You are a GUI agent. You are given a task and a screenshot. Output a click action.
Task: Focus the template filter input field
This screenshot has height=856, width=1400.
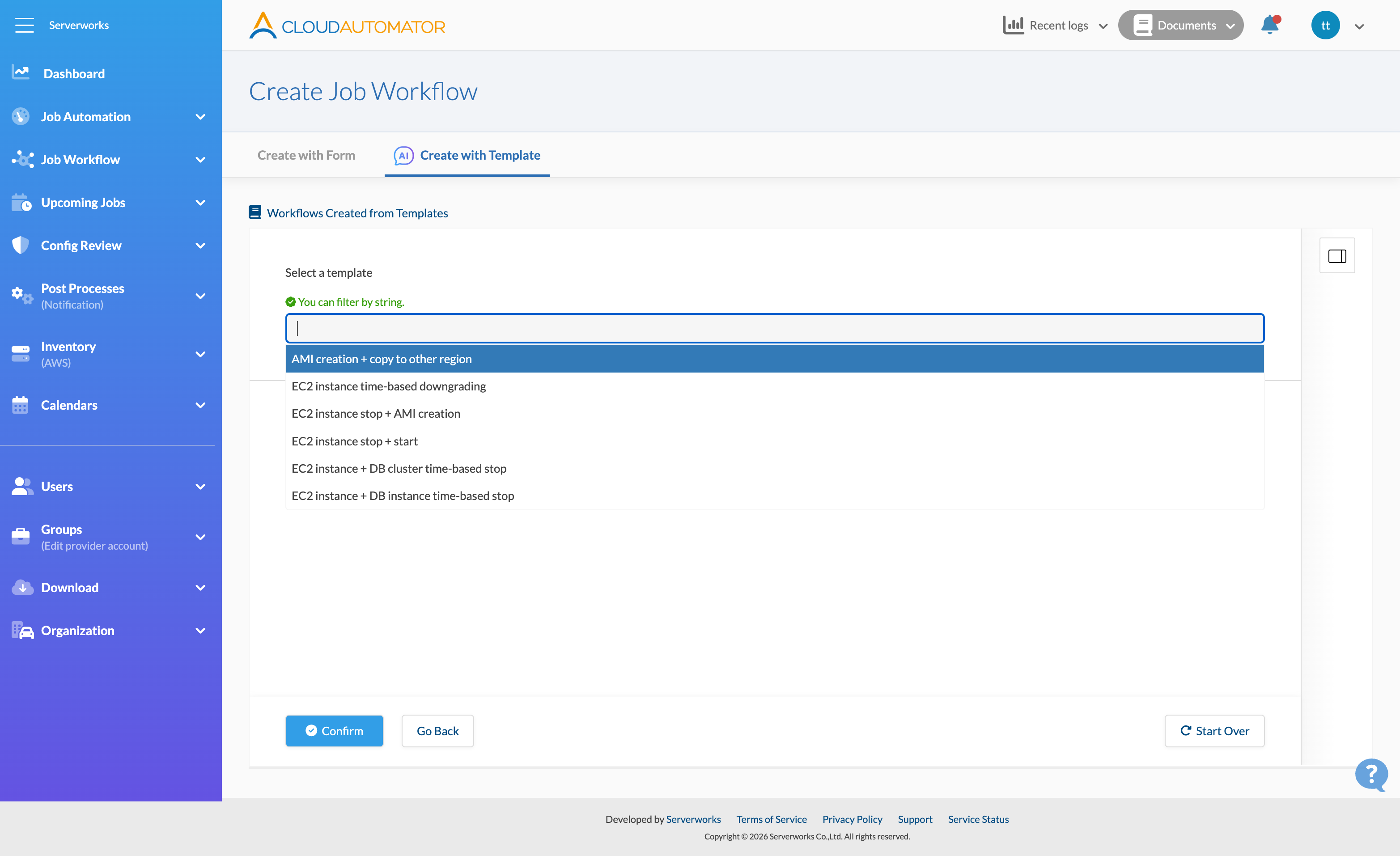click(775, 328)
